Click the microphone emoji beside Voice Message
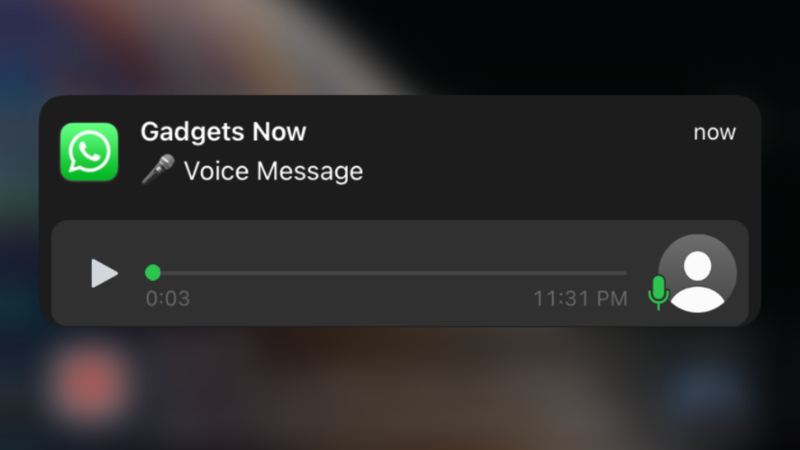This screenshot has height=450, width=800. tap(158, 169)
